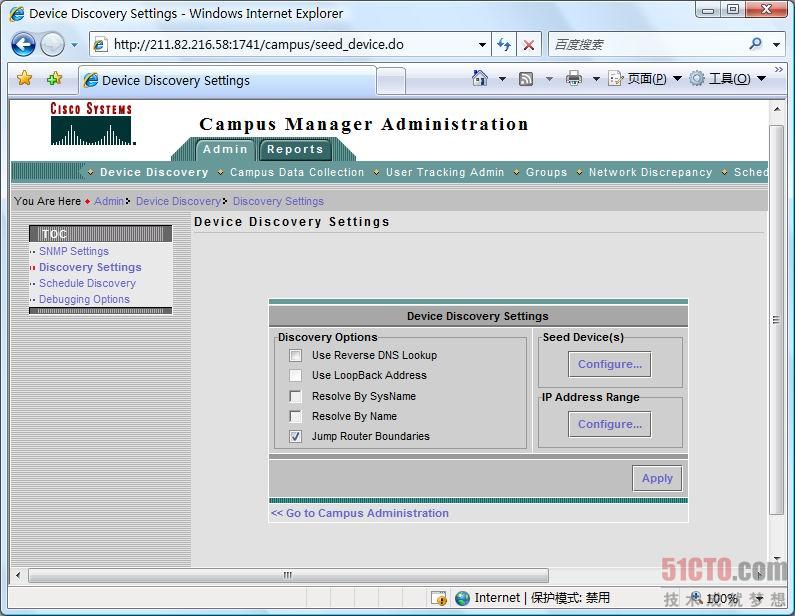Click Configure under IP Address Range
The height and width of the screenshot is (616, 795).
[610, 424]
